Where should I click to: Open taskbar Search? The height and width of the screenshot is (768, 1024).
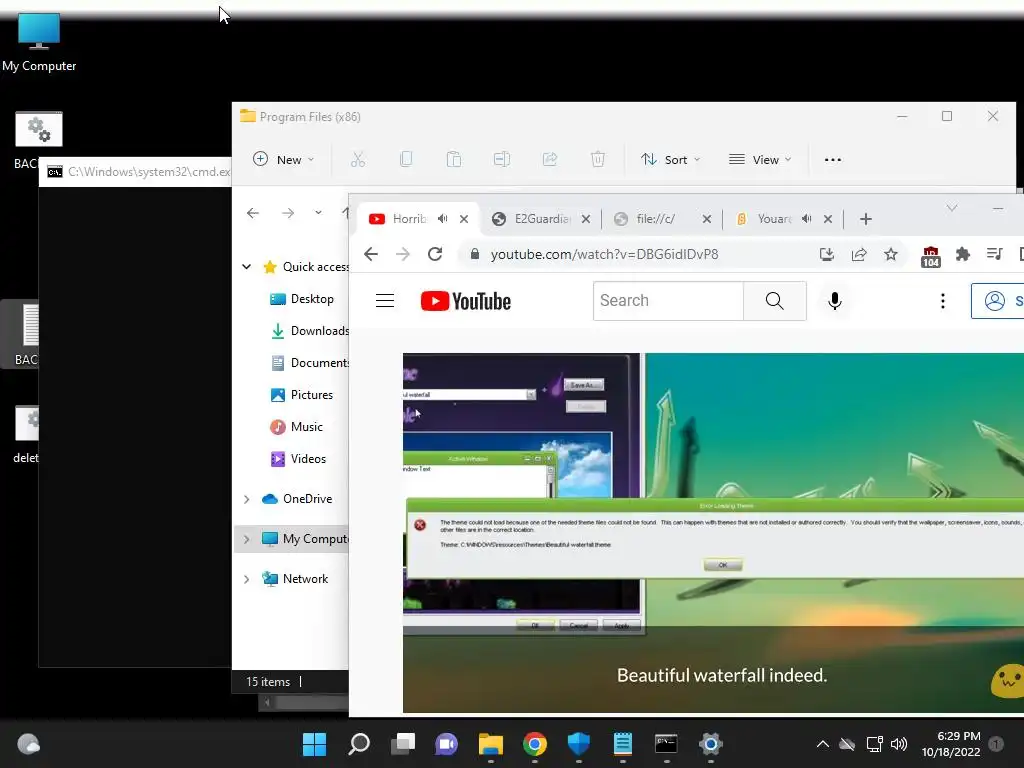359,744
